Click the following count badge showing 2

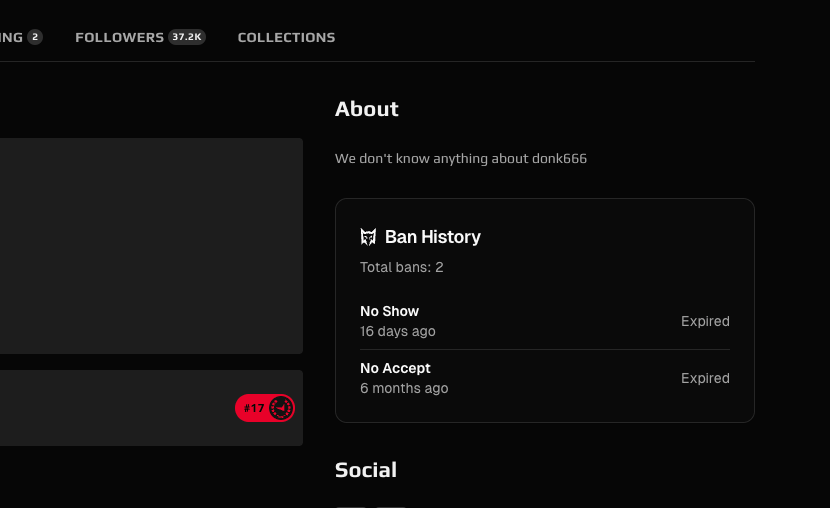(35, 37)
